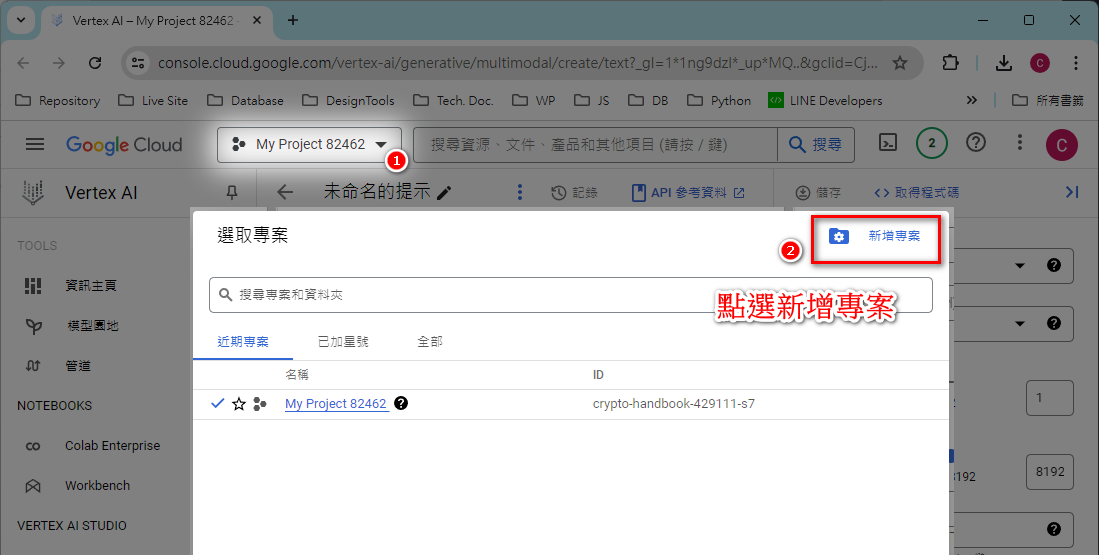Open the 記錄 history button

(574, 193)
